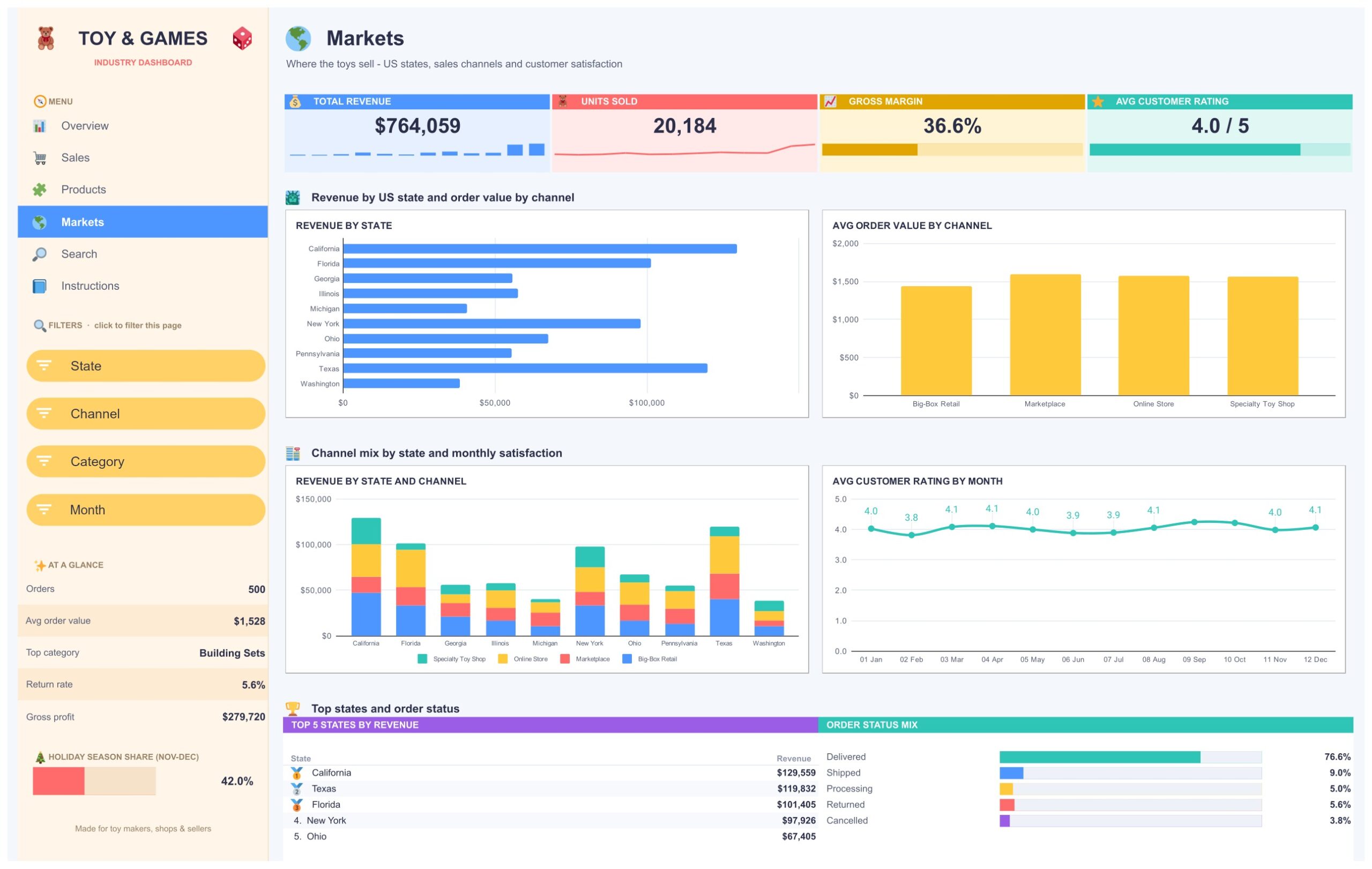Image resolution: width=1372 pixels, height=869 pixels.
Task: Click the Search magnifying glass menu icon
Action: [39, 254]
